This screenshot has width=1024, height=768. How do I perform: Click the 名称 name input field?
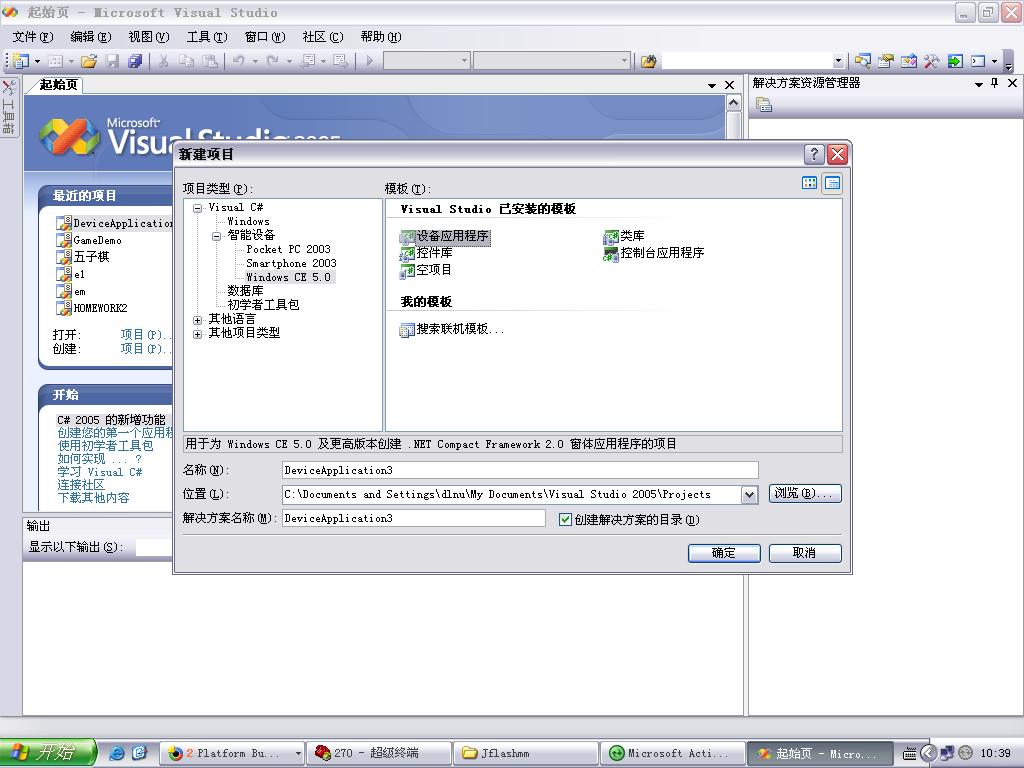(520, 470)
